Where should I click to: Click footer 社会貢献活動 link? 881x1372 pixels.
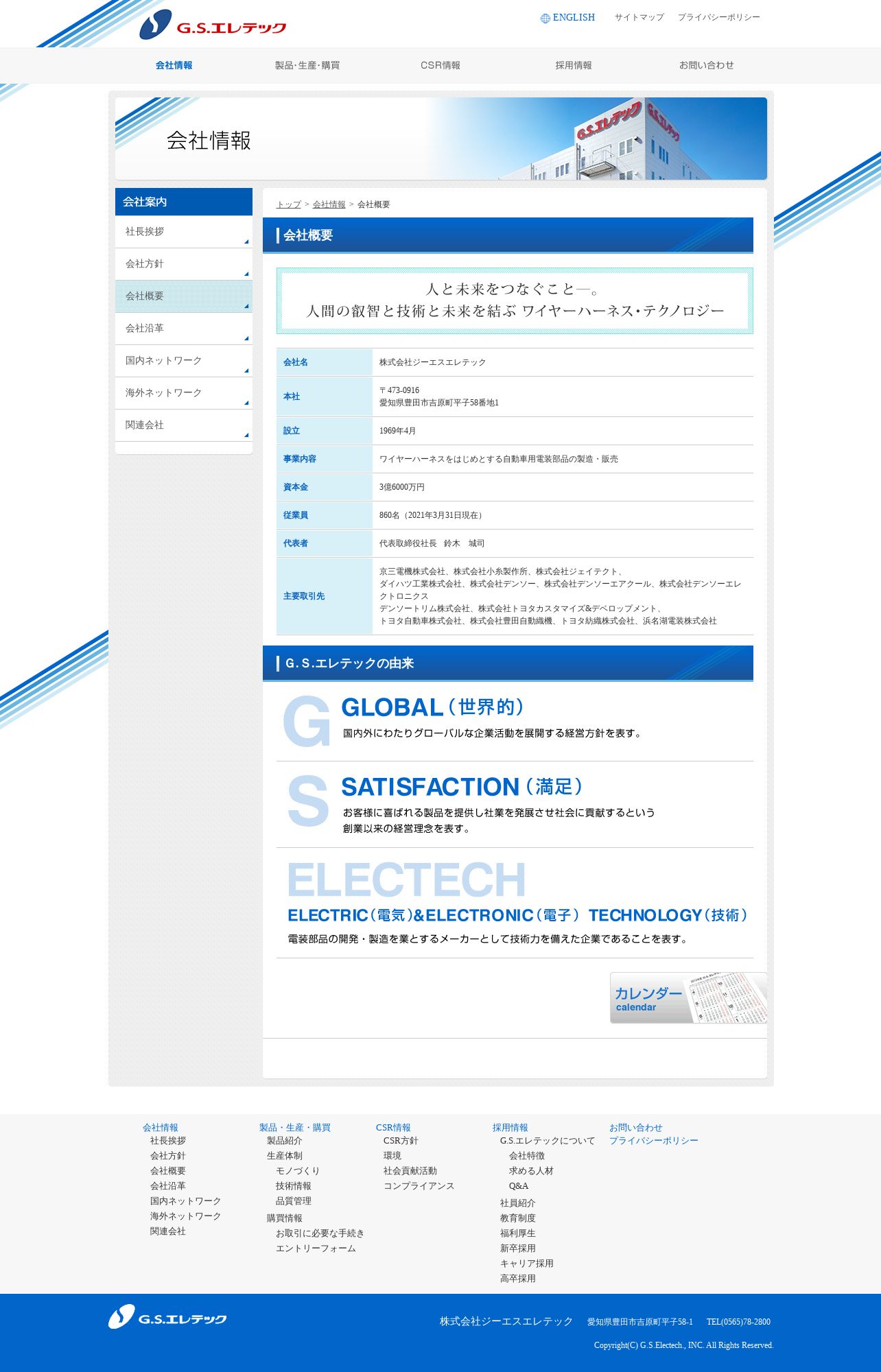(410, 1171)
